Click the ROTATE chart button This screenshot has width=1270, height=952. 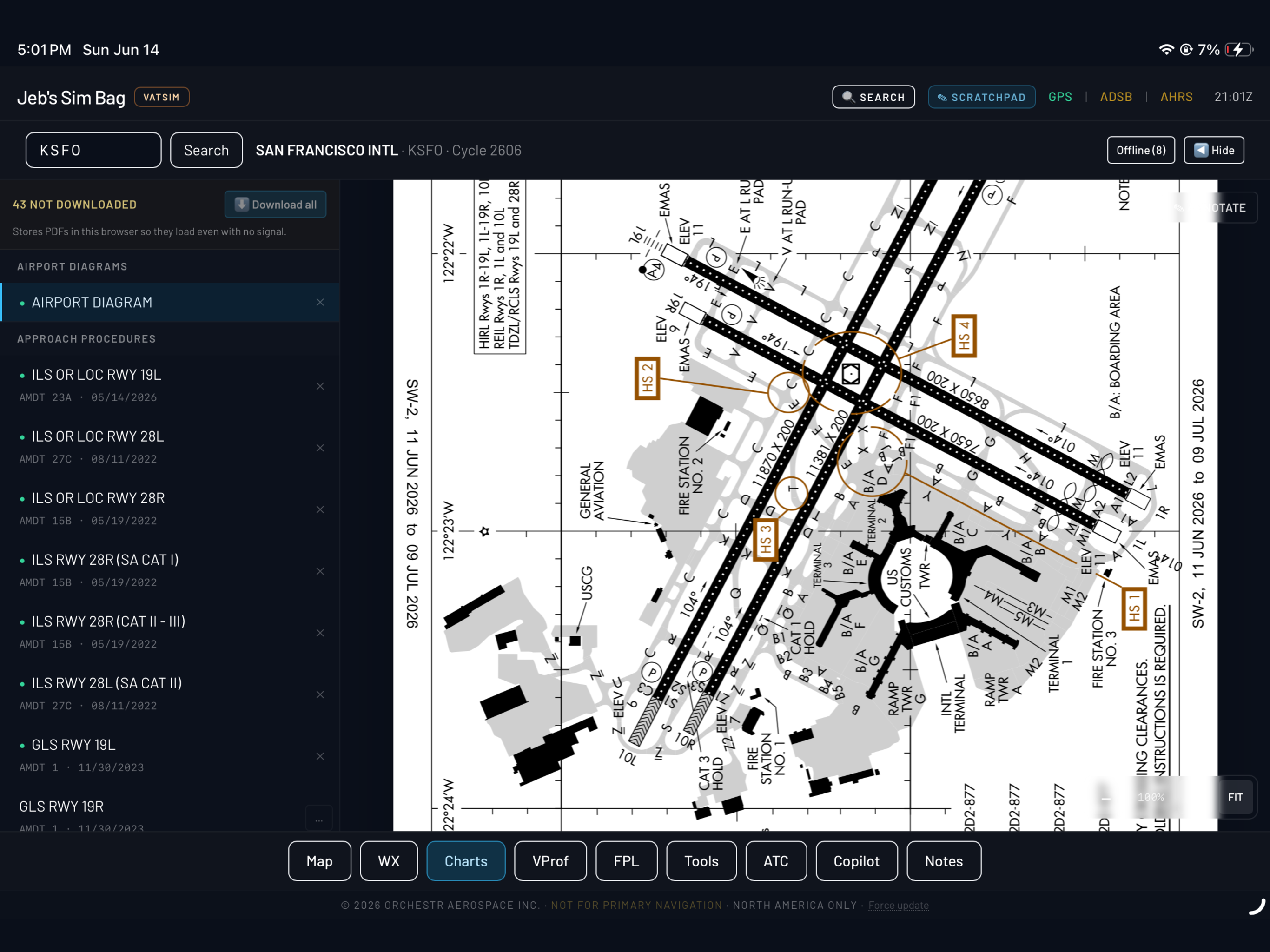pos(1214,207)
